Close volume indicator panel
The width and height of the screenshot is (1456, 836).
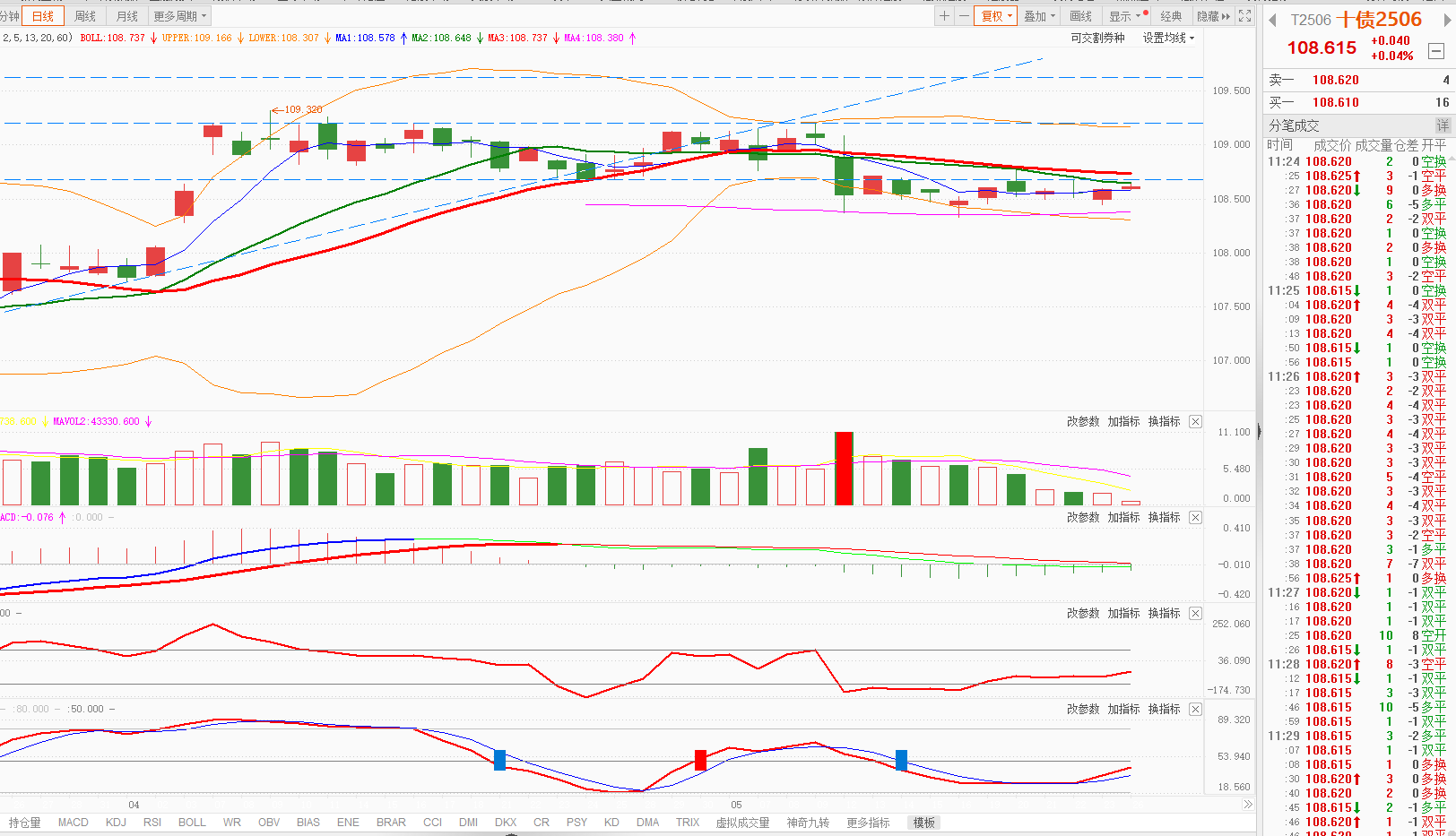pyautogui.click(x=1195, y=421)
